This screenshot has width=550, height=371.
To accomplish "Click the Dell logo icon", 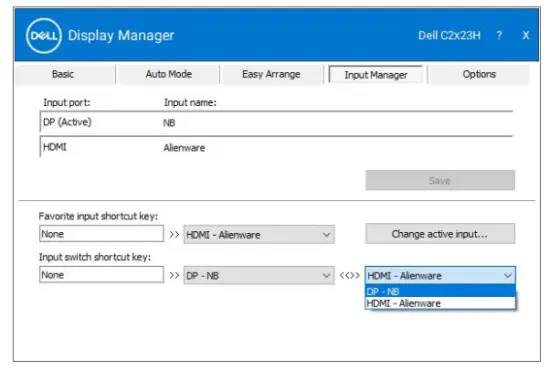I will click(x=44, y=35).
